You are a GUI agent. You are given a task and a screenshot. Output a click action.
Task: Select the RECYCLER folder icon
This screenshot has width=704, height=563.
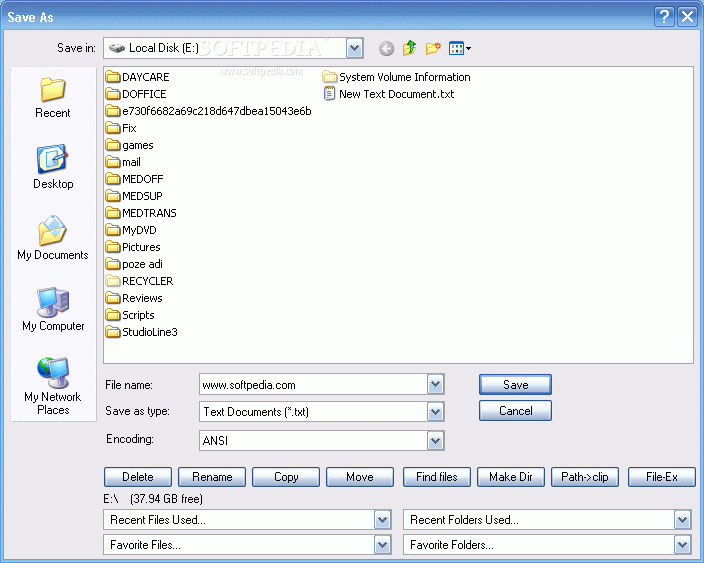(x=113, y=281)
